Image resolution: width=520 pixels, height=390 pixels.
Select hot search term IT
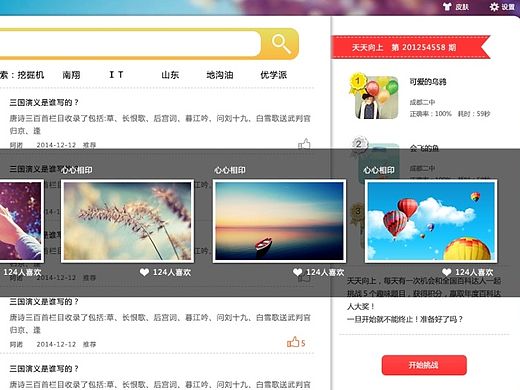click(116, 75)
